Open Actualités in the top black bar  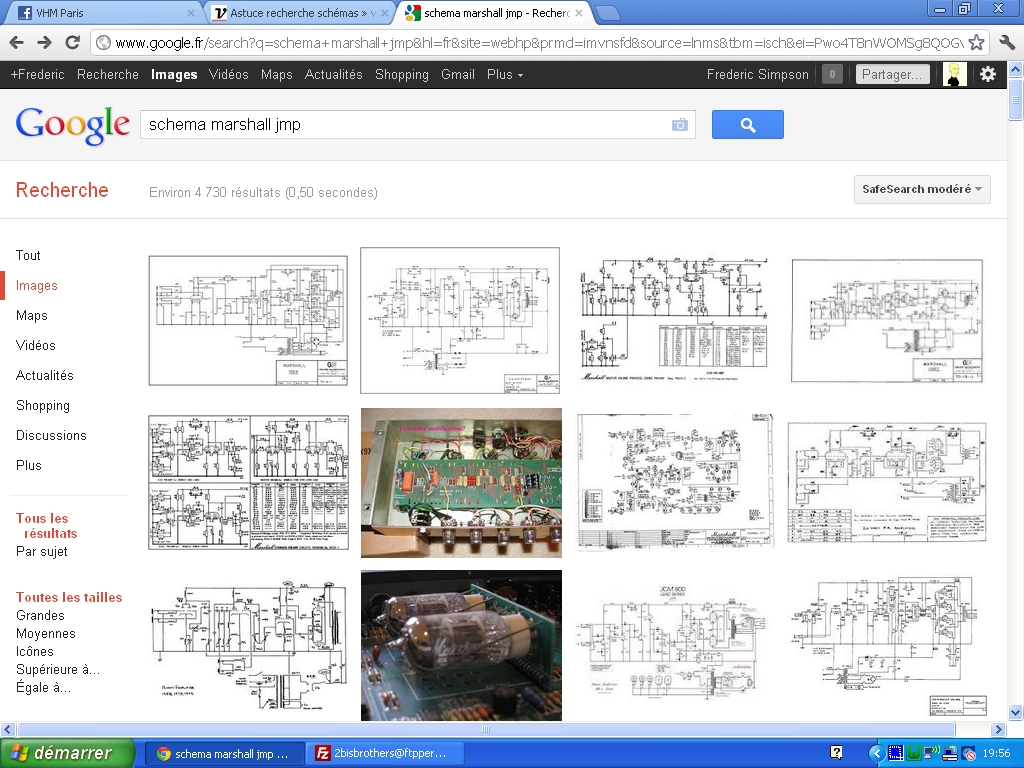(333, 74)
